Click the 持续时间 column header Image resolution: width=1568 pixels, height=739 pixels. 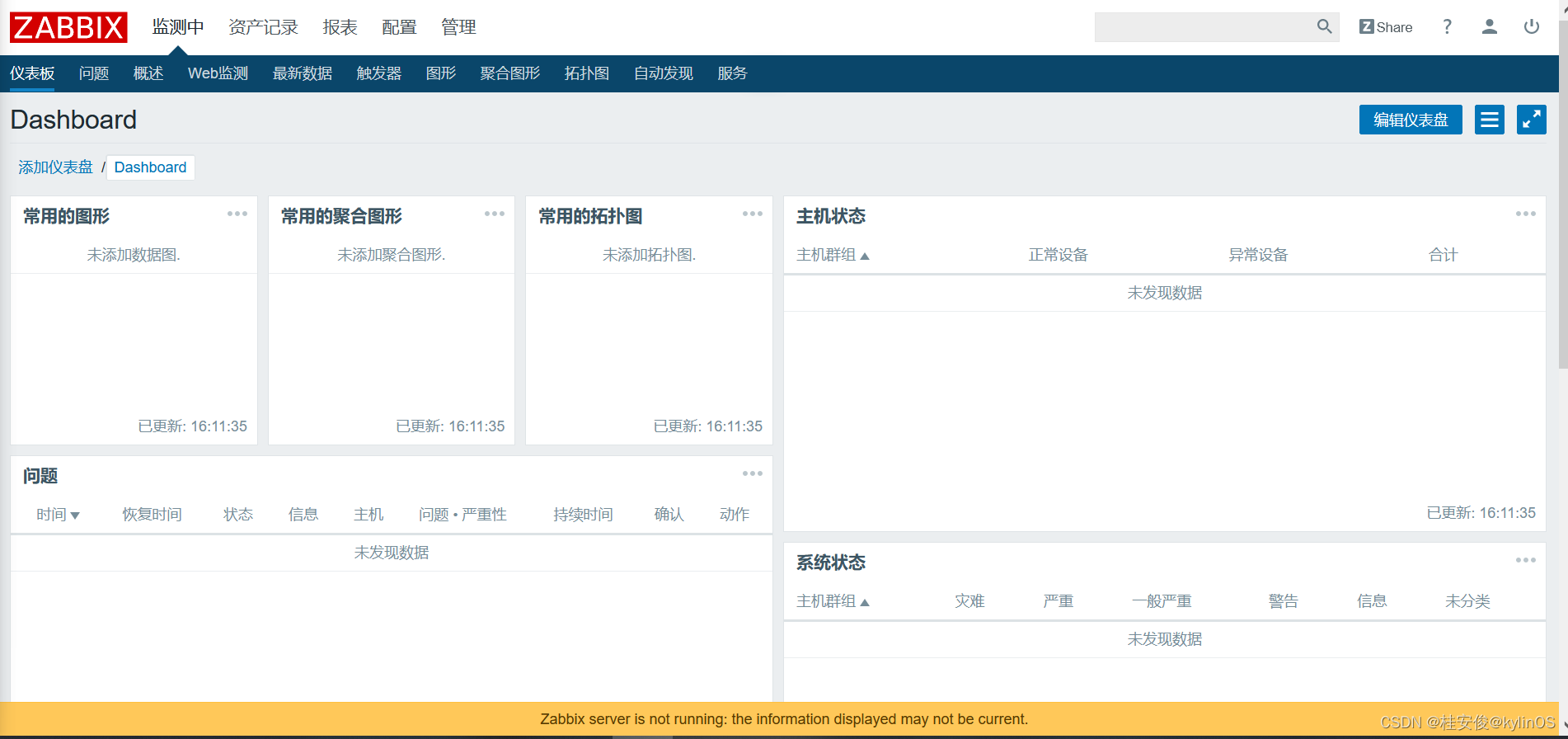(x=583, y=515)
